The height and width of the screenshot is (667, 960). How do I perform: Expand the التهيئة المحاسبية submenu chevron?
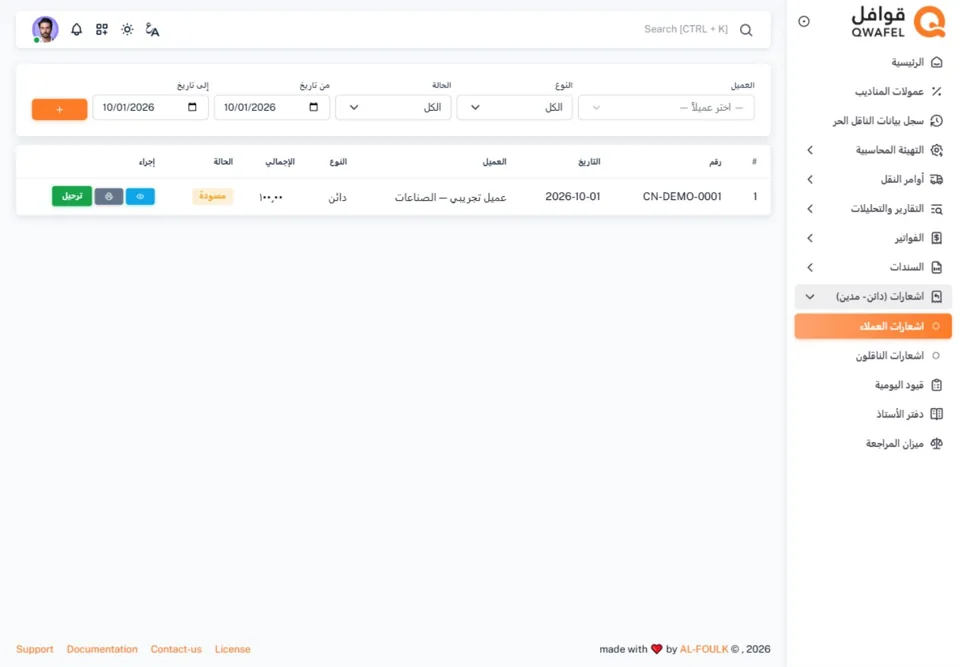[810, 150]
